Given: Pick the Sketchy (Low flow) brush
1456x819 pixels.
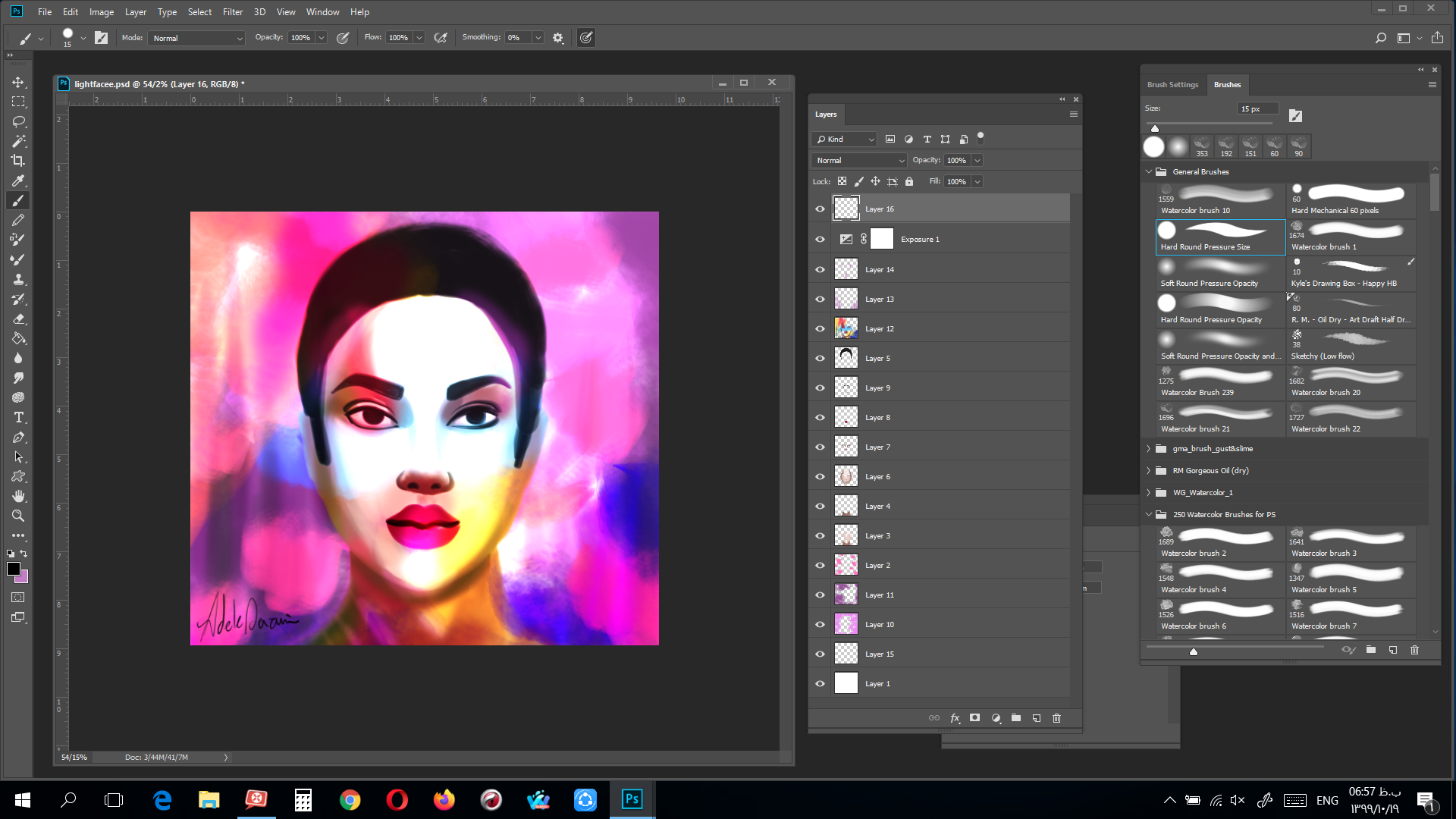Looking at the screenshot, I should (x=1351, y=347).
